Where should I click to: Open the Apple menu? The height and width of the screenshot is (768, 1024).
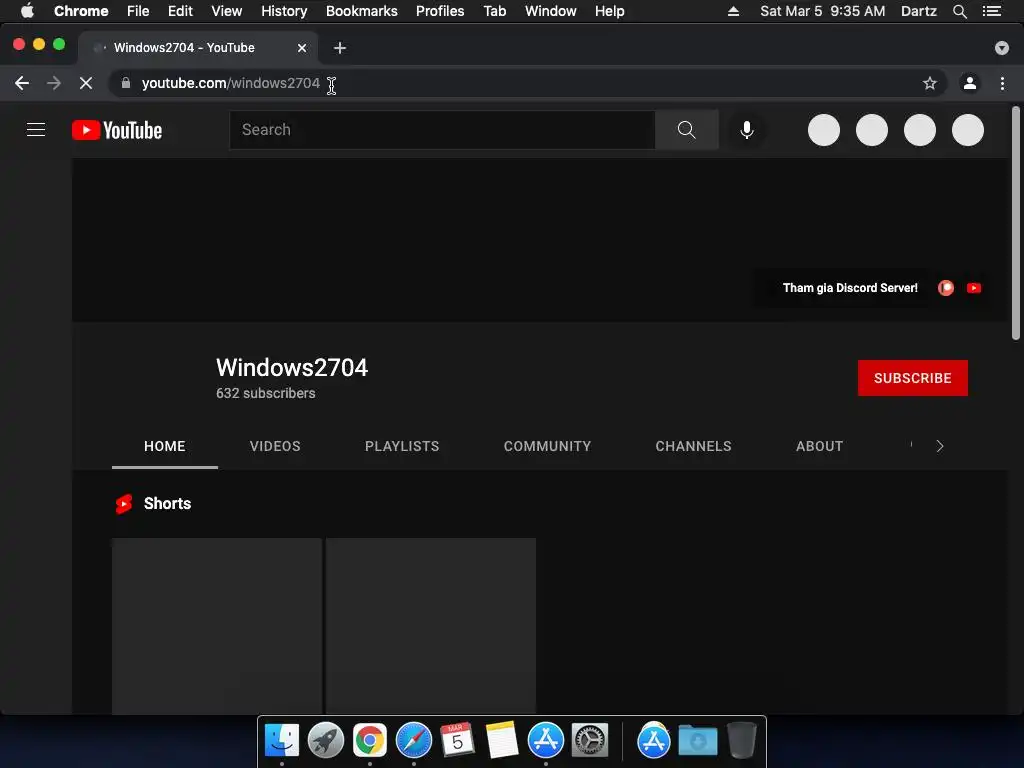27,11
